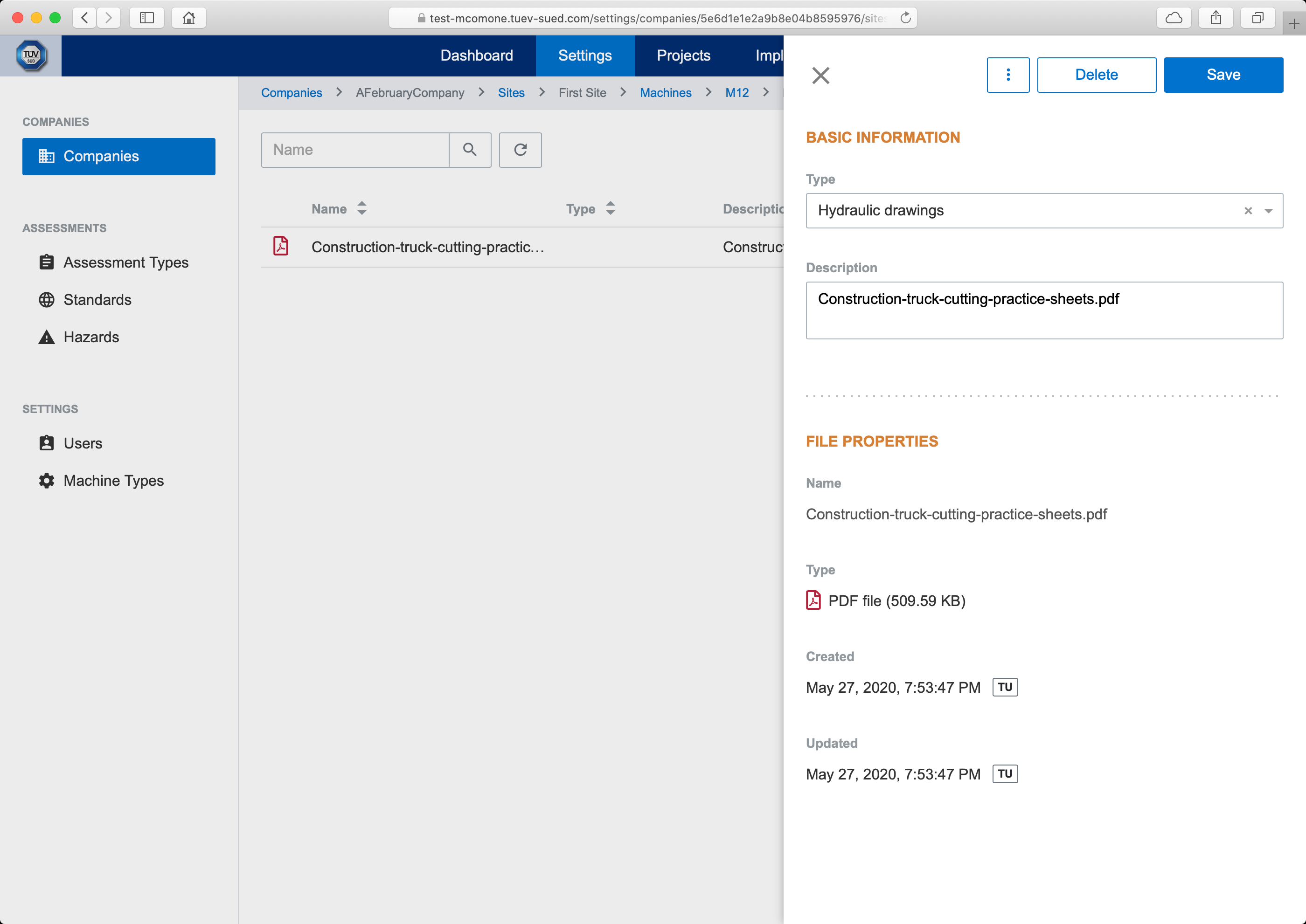This screenshot has width=1306, height=924.
Task: Open Hazards from the sidebar
Action: coord(91,337)
